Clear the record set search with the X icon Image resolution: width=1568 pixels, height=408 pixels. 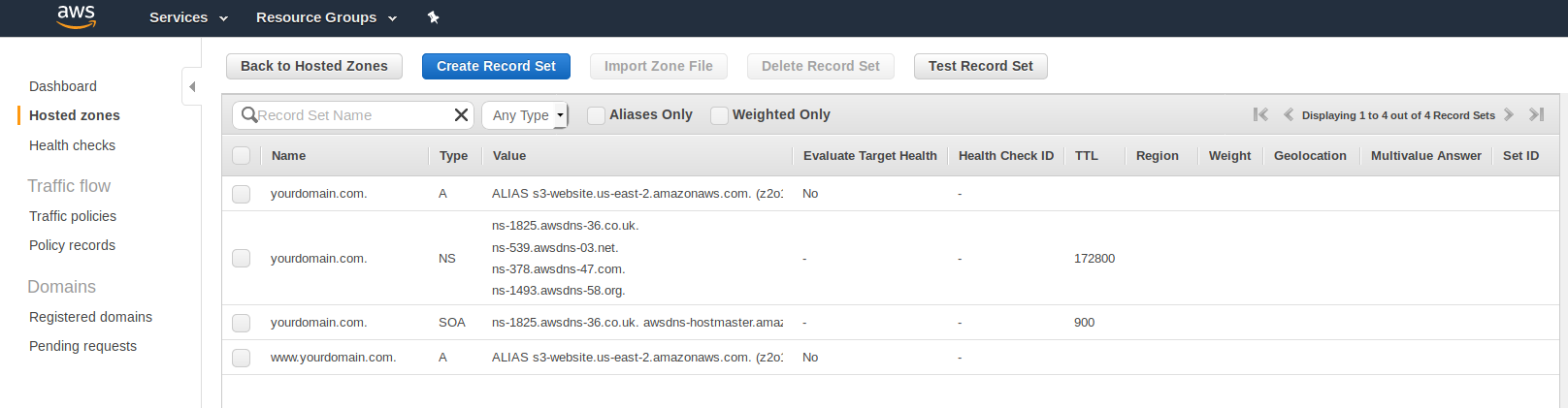pyautogui.click(x=461, y=115)
